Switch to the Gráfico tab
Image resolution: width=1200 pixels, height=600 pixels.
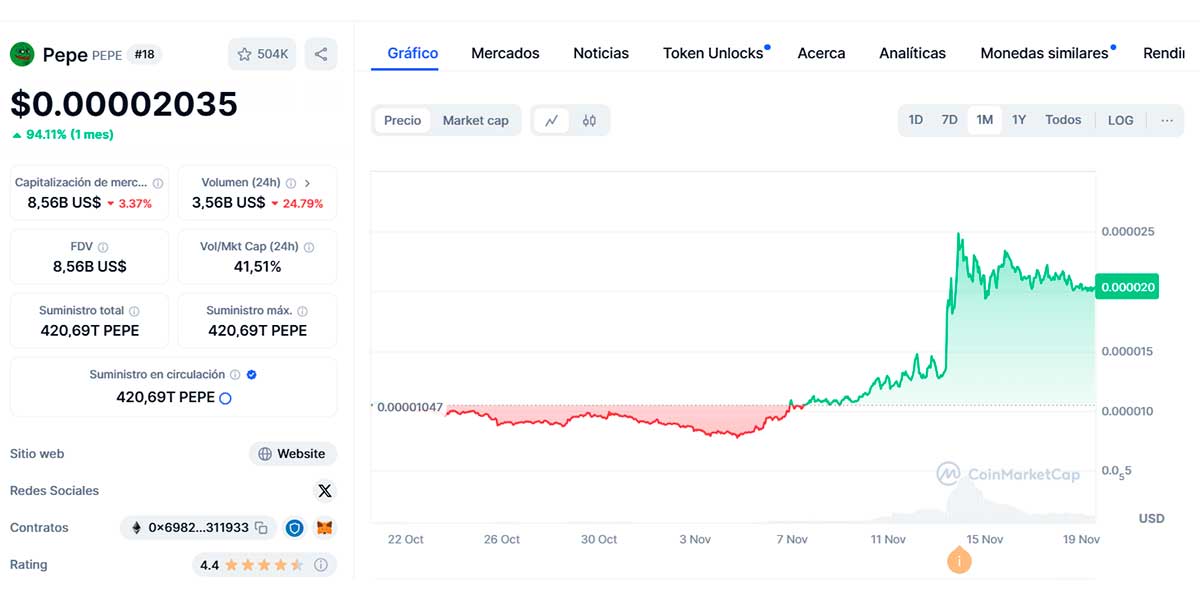tap(412, 53)
